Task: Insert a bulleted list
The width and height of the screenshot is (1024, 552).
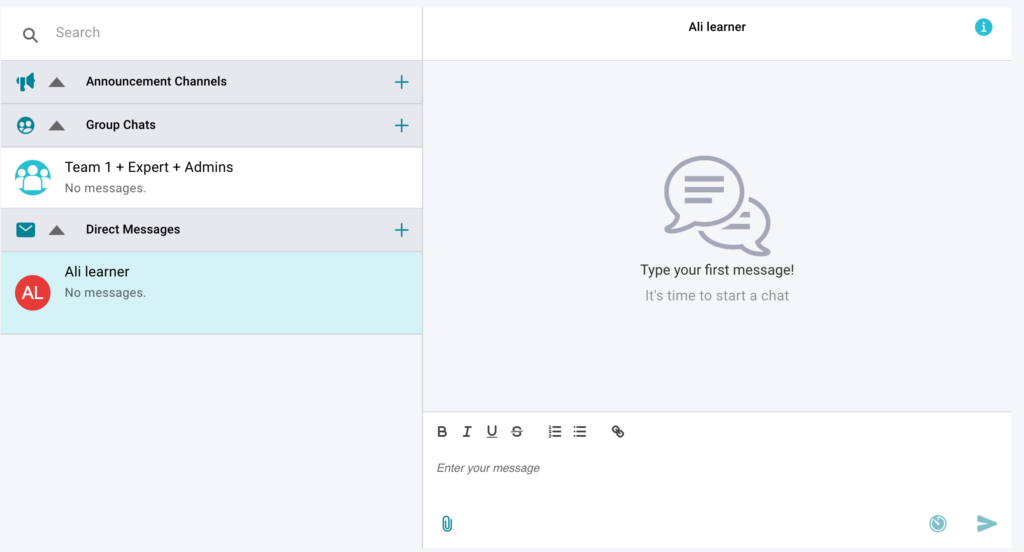Action: (x=580, y=432)
